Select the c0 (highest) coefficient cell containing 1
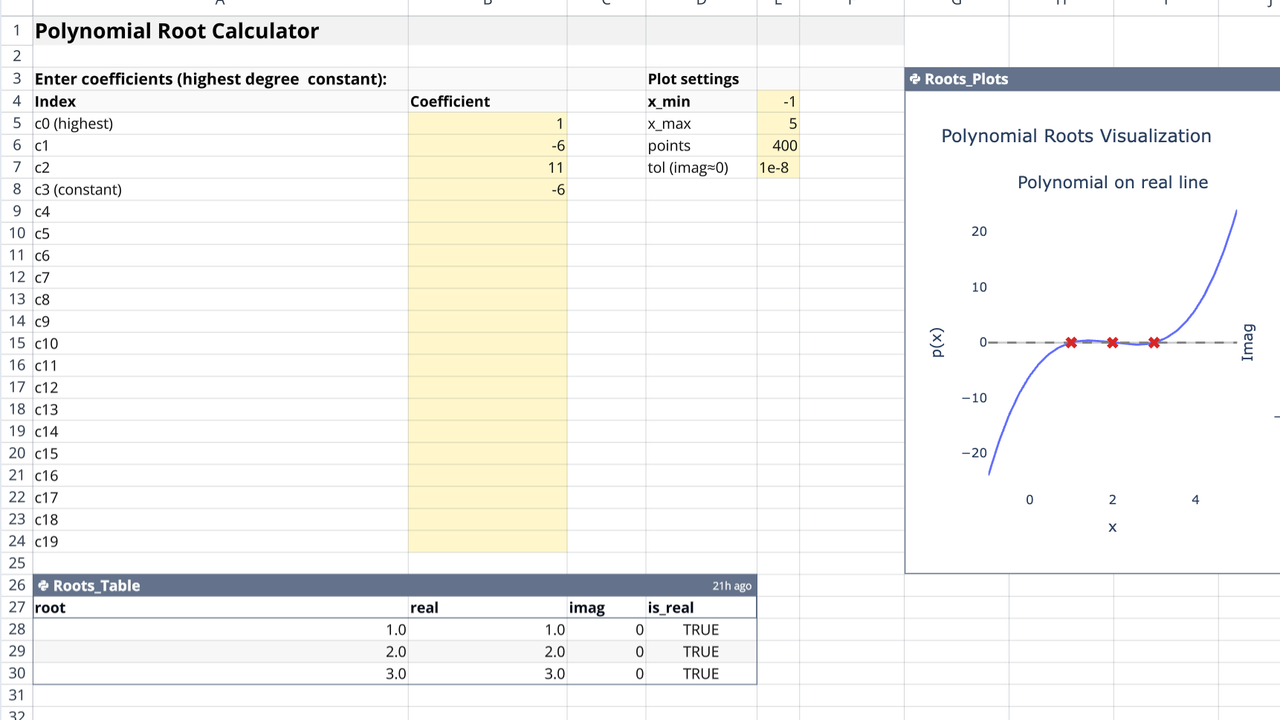The image size is (1280, 720). pyautogui.click(x=488, y=124)
